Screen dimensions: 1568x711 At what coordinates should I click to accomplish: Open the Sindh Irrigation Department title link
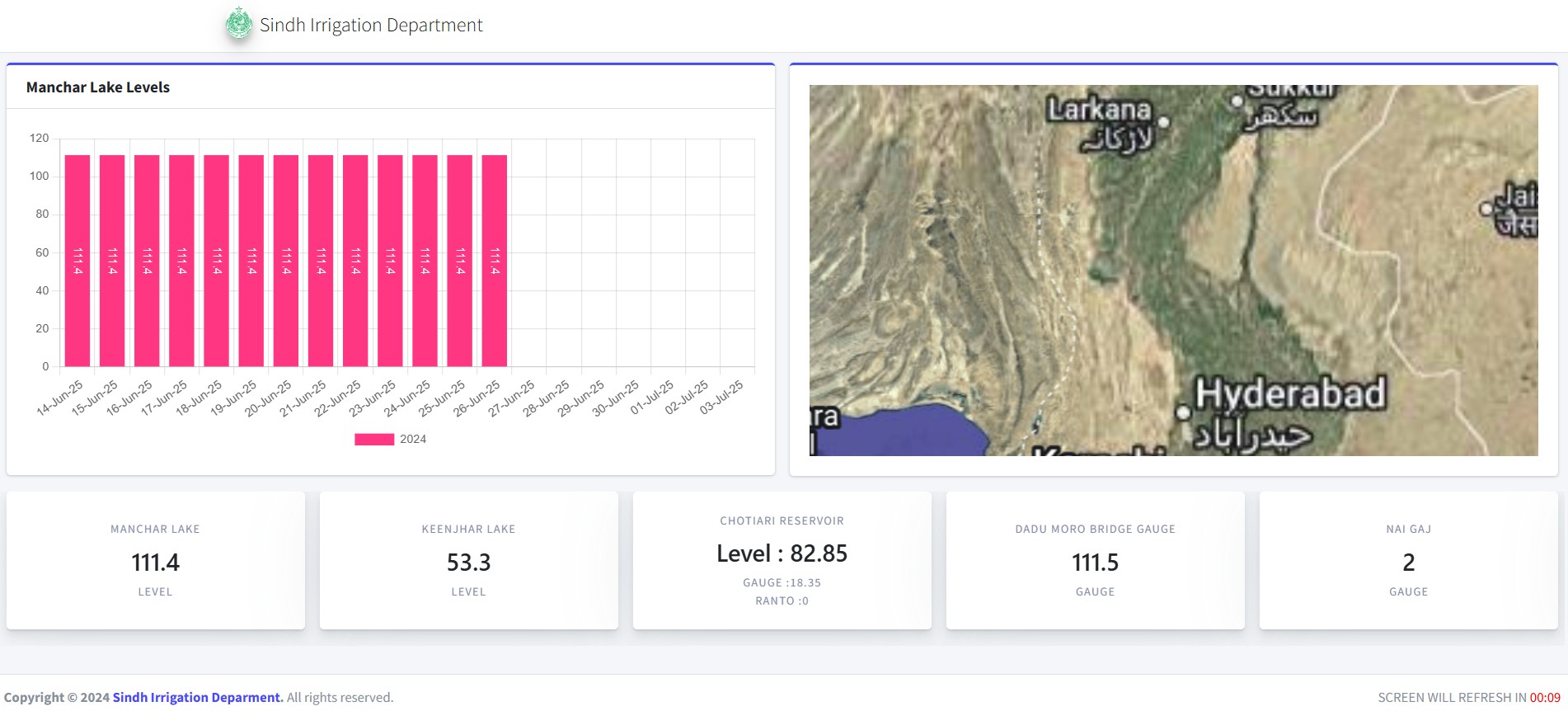pyautogui.click(x=371, y=25)
